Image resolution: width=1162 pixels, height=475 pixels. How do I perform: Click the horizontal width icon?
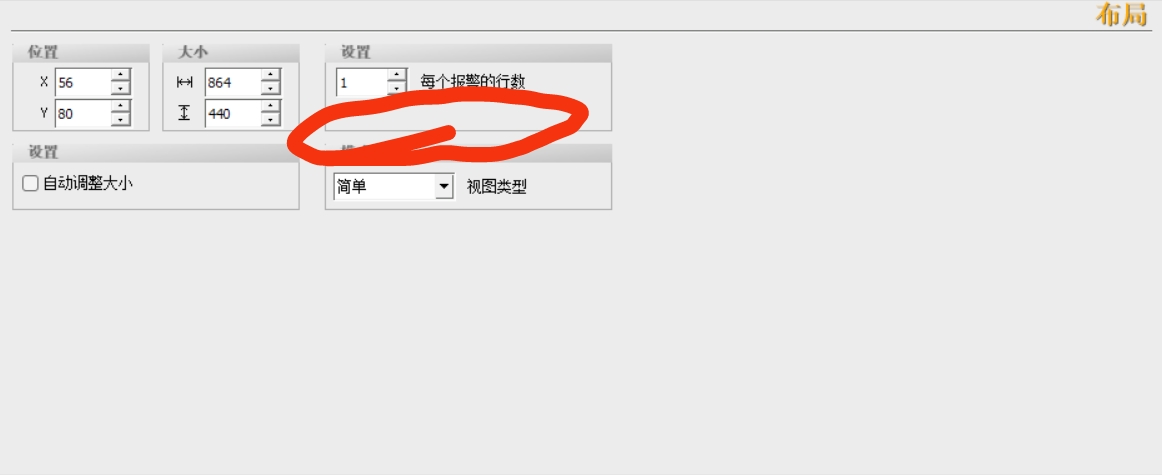[185, 83]
